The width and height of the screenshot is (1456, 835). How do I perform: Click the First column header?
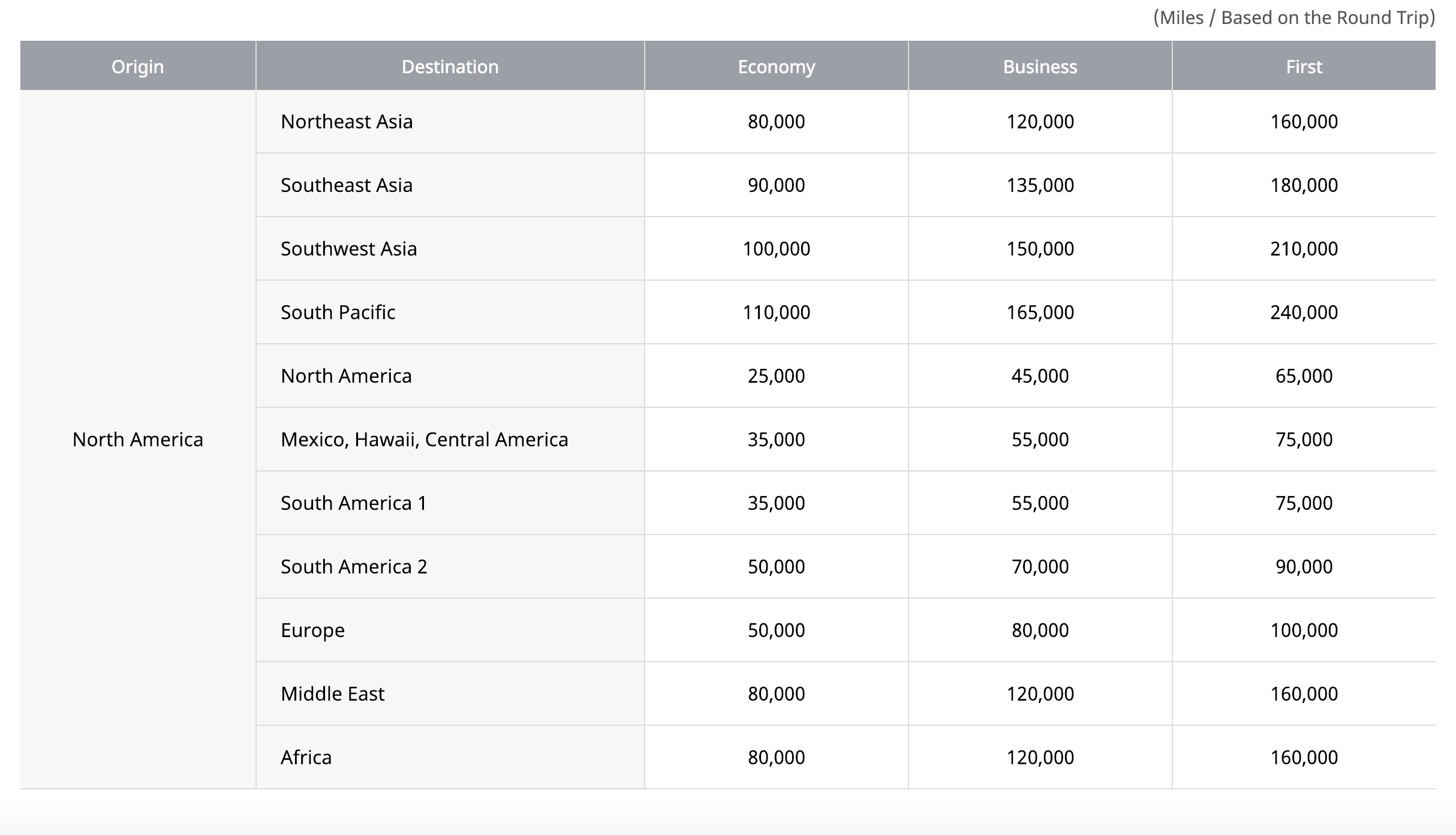tap(1304, 67)
